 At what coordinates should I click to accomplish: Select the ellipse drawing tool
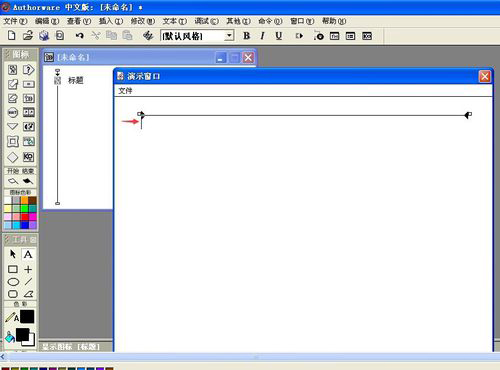pos(13,282)
